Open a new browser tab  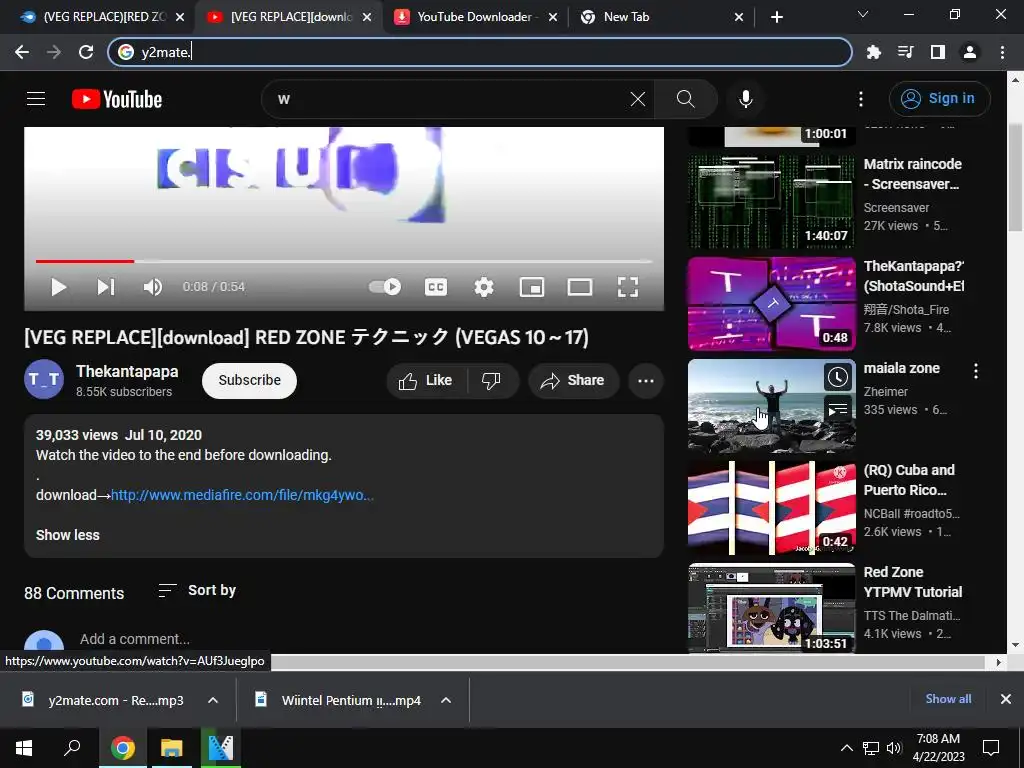click(x=776, y=18)
